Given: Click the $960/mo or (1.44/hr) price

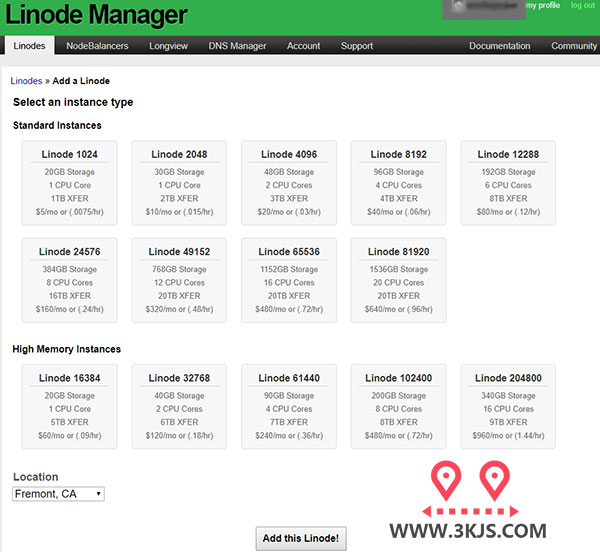Looking at the screenshot, I should tap(508, 435).
